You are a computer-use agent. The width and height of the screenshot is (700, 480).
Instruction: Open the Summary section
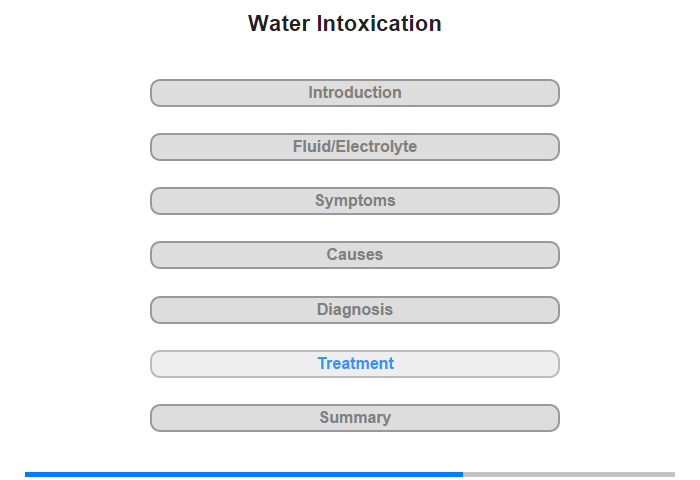coord(355,418)
